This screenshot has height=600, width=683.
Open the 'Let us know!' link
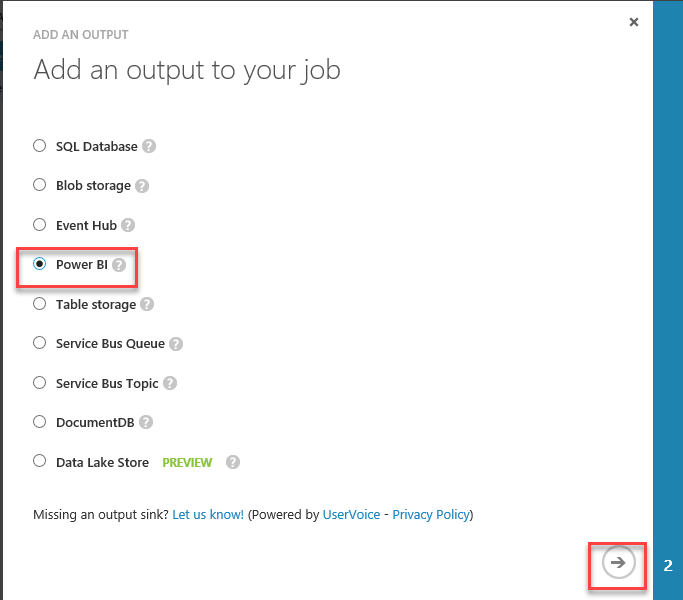[x=208, y=514]
